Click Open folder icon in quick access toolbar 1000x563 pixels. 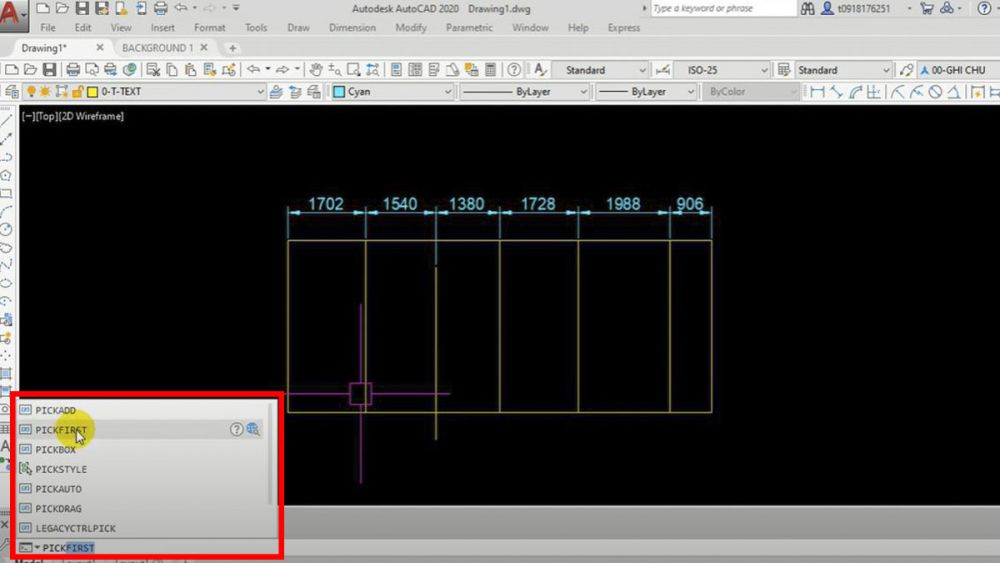click(x=62, y=8)
